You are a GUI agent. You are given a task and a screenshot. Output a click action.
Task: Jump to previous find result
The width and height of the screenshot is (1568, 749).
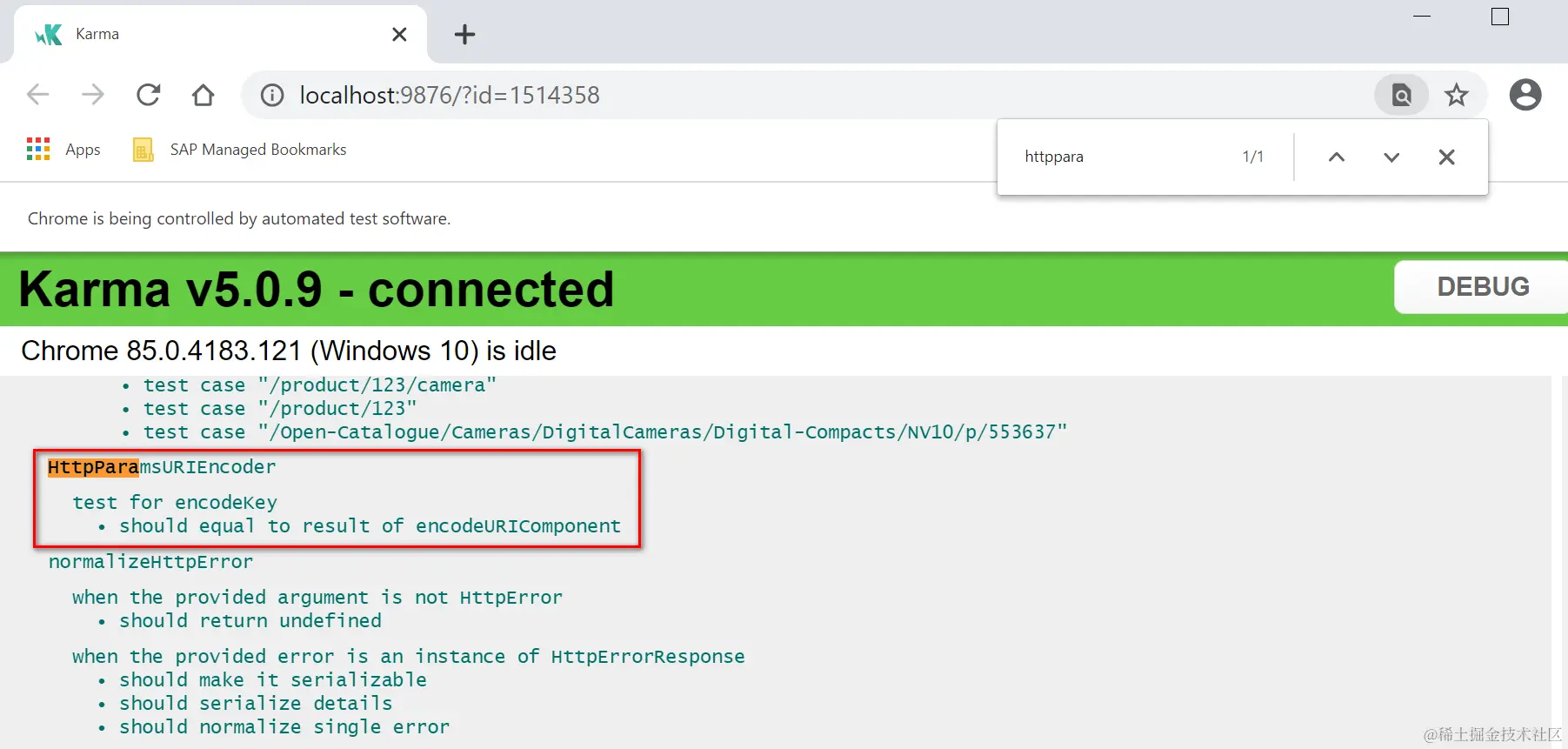click(1337, 157)
